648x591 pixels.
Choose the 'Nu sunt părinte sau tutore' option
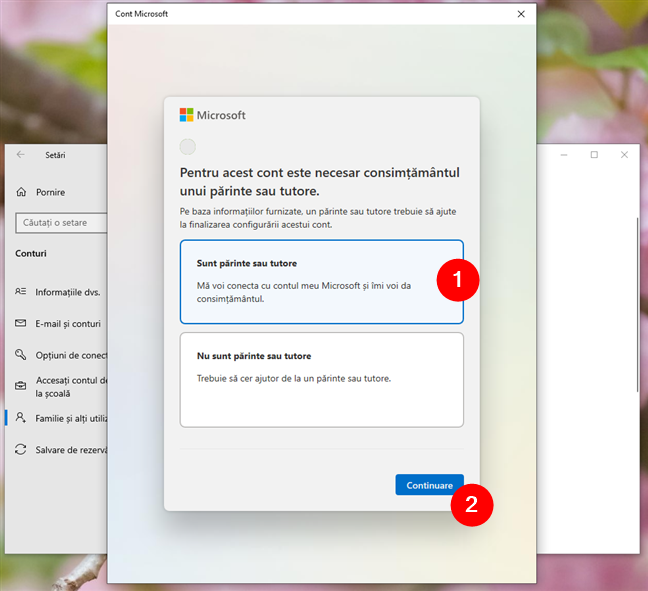[x=321, y=379]
